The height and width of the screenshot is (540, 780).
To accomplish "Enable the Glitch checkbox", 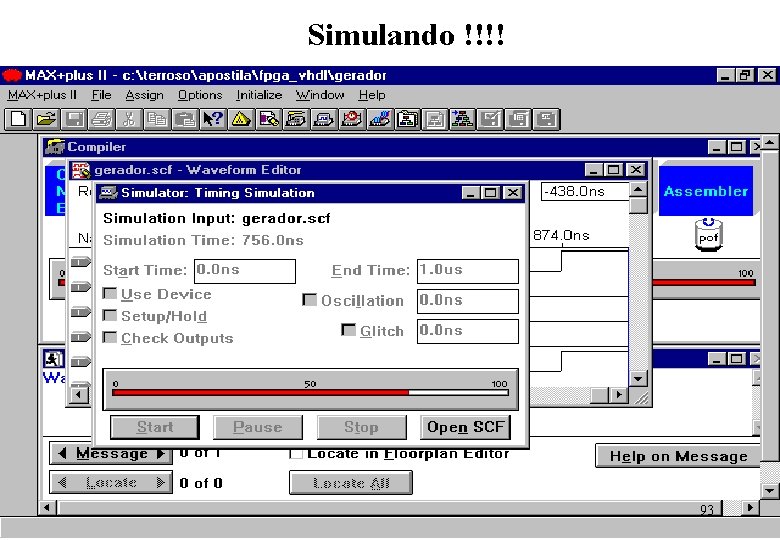I will pyautogui.click(x=348, y=330).
